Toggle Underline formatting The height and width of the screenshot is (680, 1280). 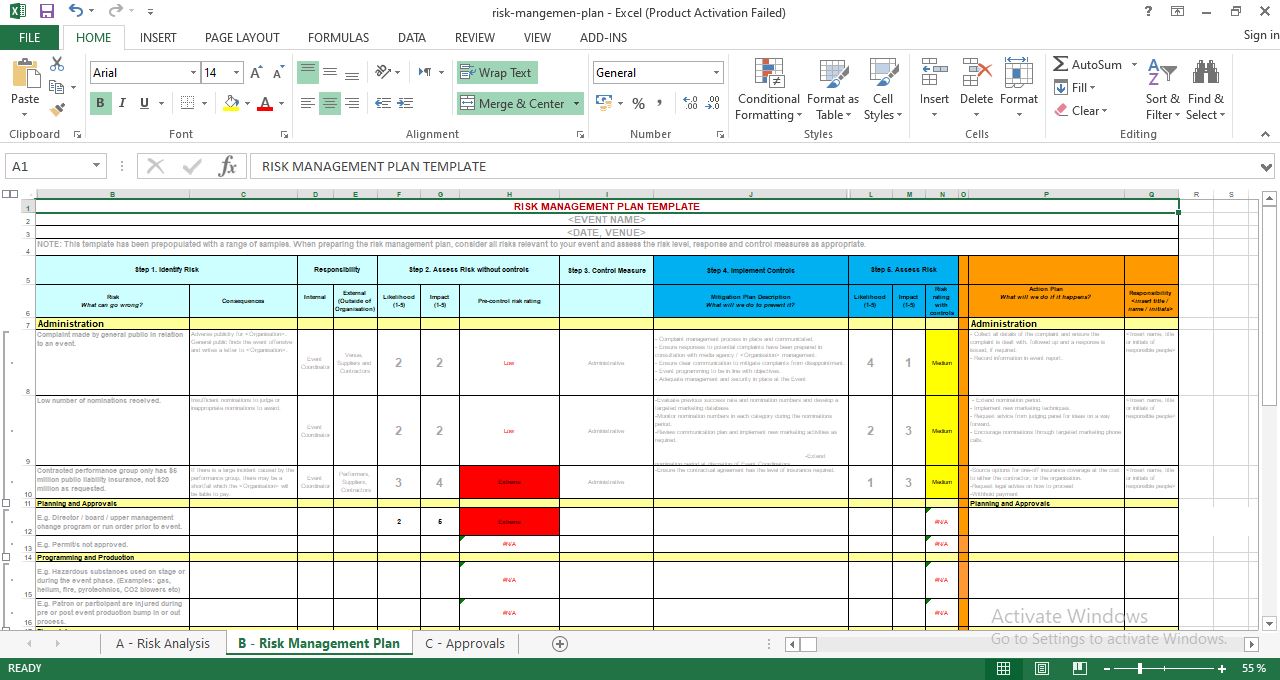(144, 103)
